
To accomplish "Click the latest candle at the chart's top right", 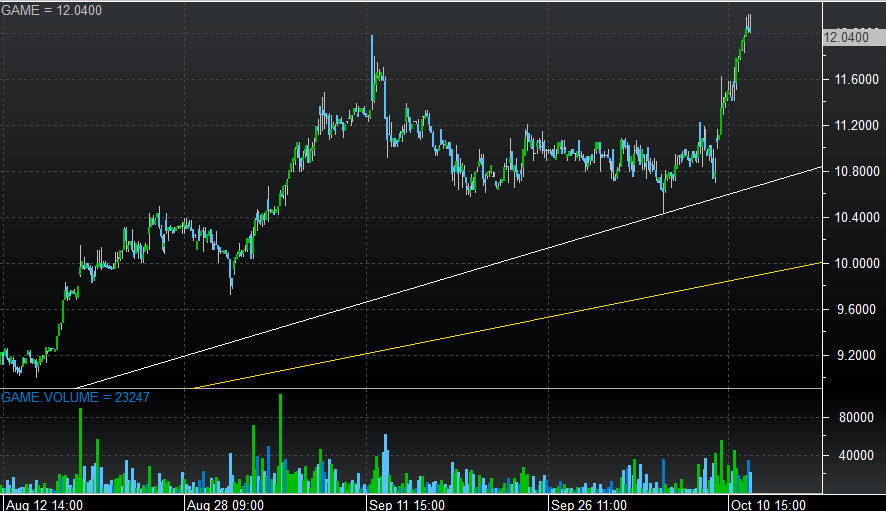I will click(x=749, y=24).
